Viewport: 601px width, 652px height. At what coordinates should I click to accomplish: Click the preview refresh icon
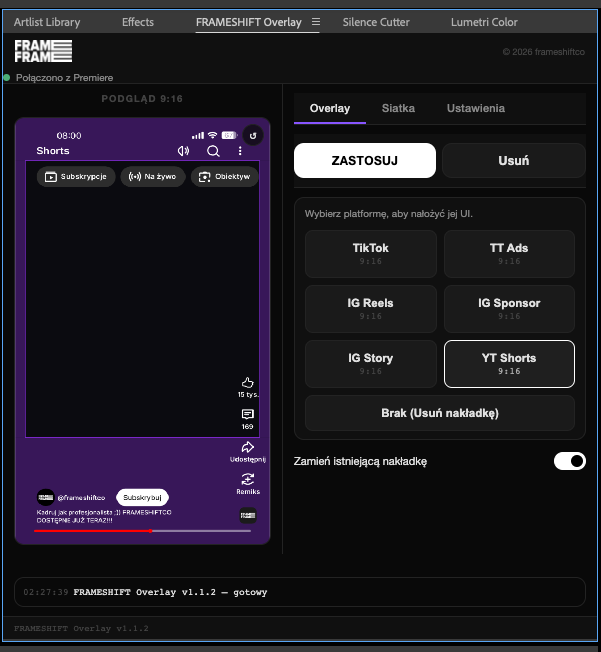tap(253, 135)
